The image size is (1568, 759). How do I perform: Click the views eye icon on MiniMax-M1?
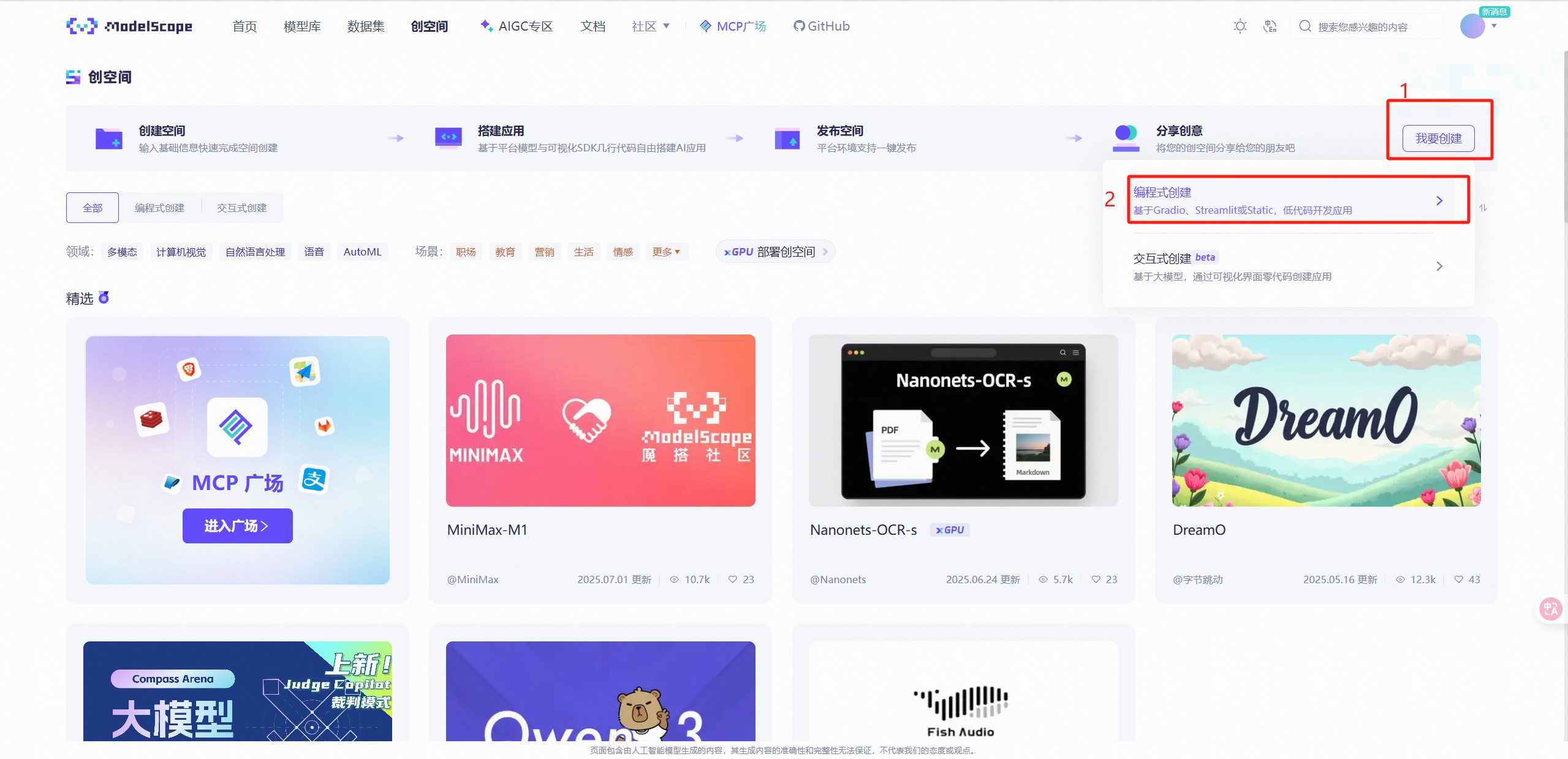tap(674, 580)
